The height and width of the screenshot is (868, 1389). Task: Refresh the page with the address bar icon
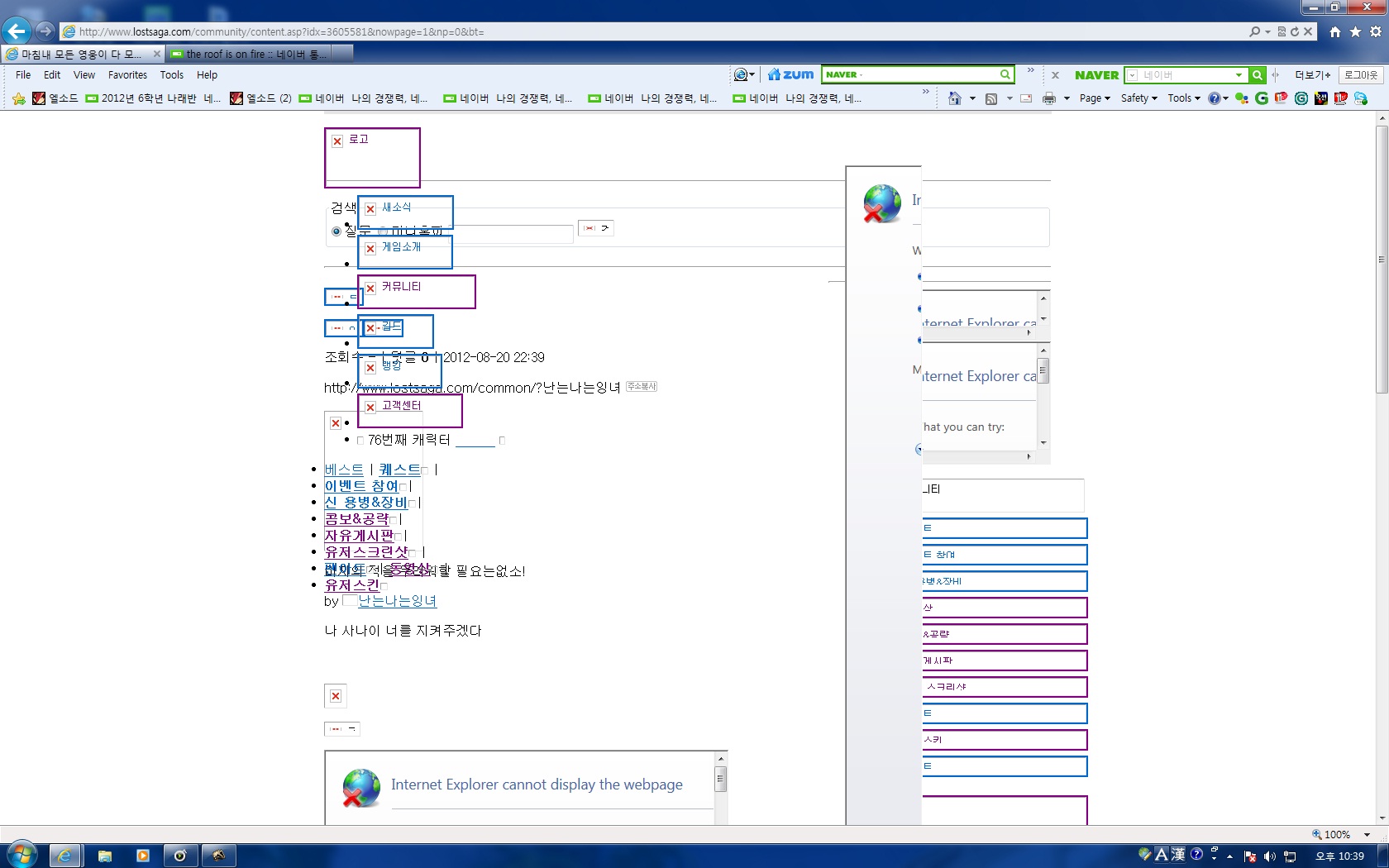pos(1295,31)
